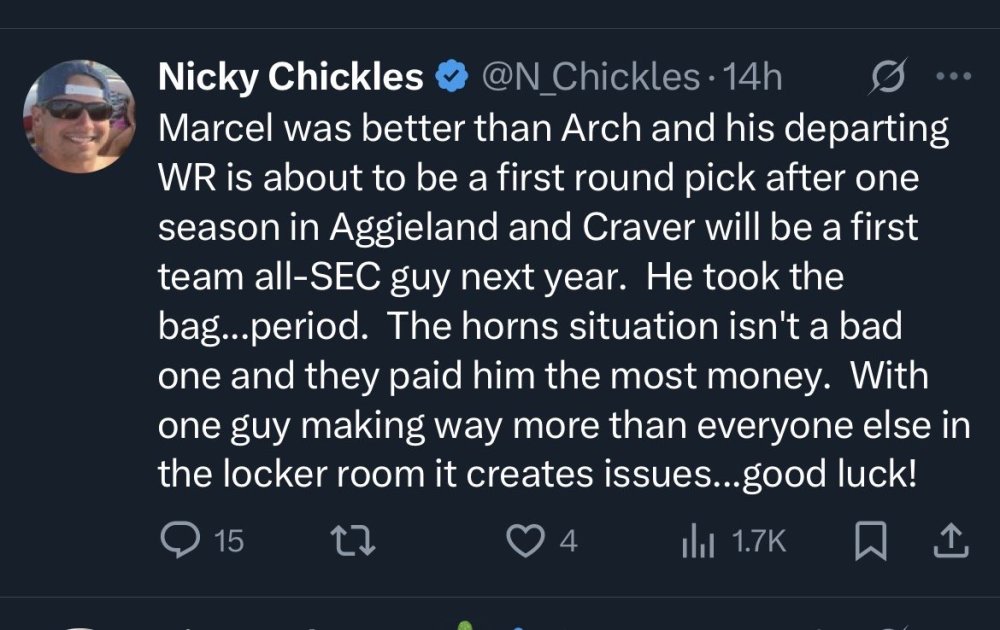Click the reply count of 15

pos(229,541)
